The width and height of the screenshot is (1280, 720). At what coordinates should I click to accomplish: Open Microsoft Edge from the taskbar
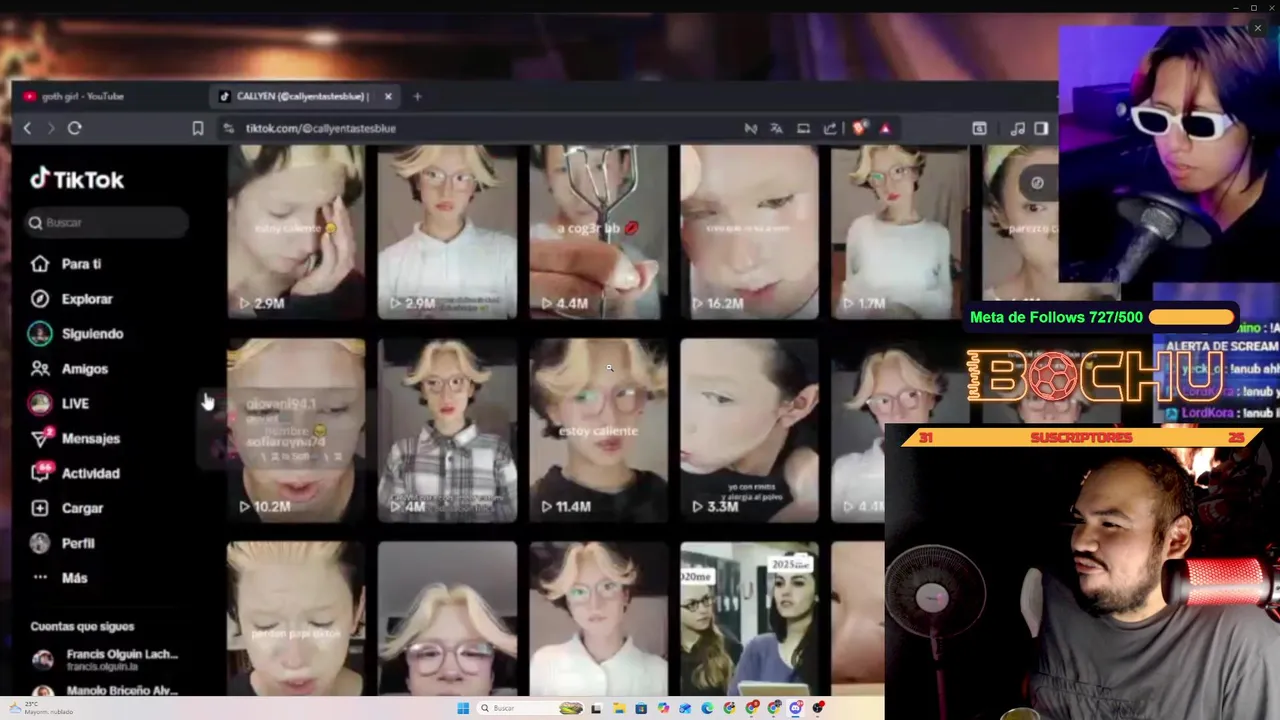click(x=707, y=708)
